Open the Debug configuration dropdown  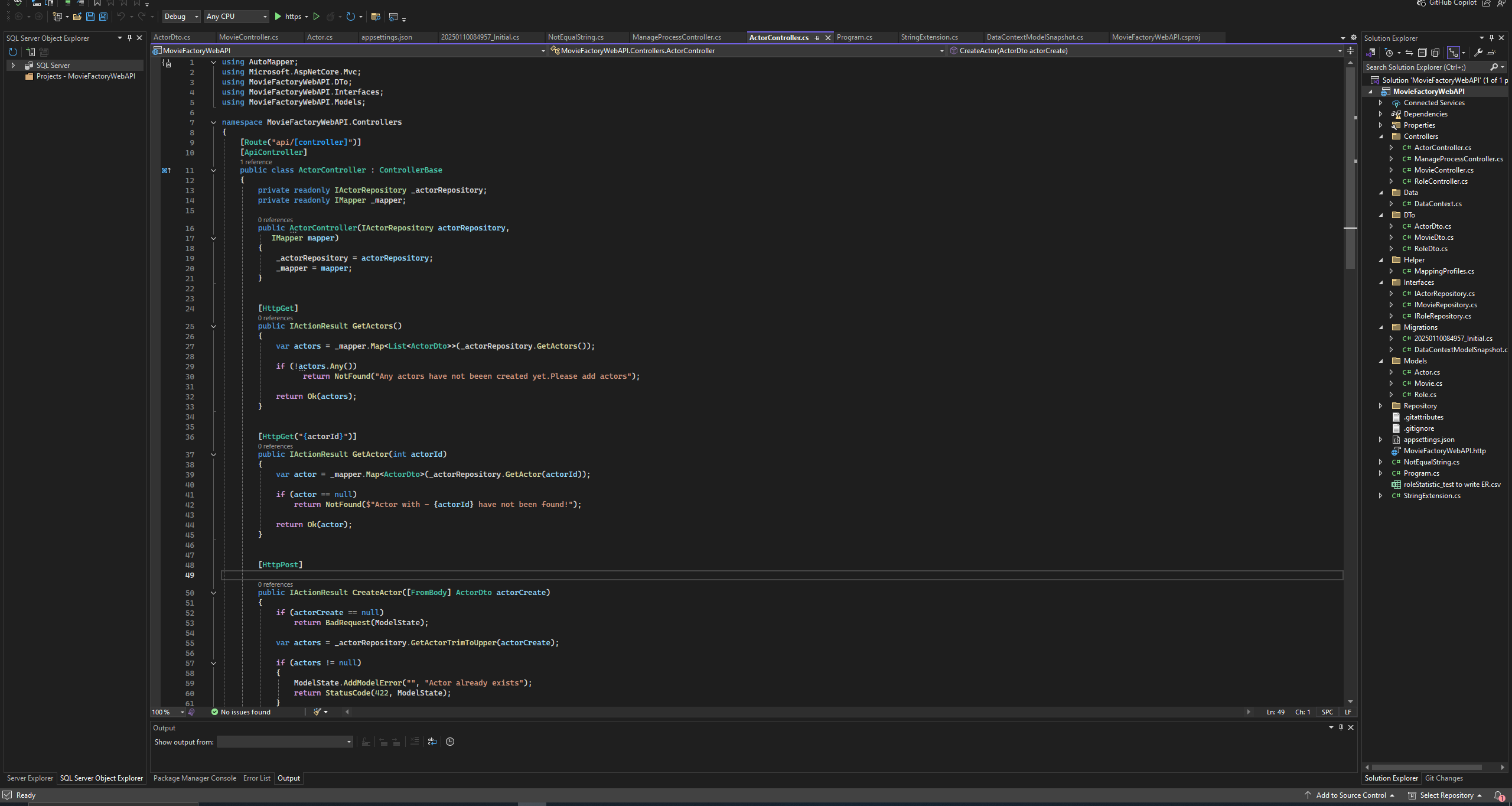[181, 17]
